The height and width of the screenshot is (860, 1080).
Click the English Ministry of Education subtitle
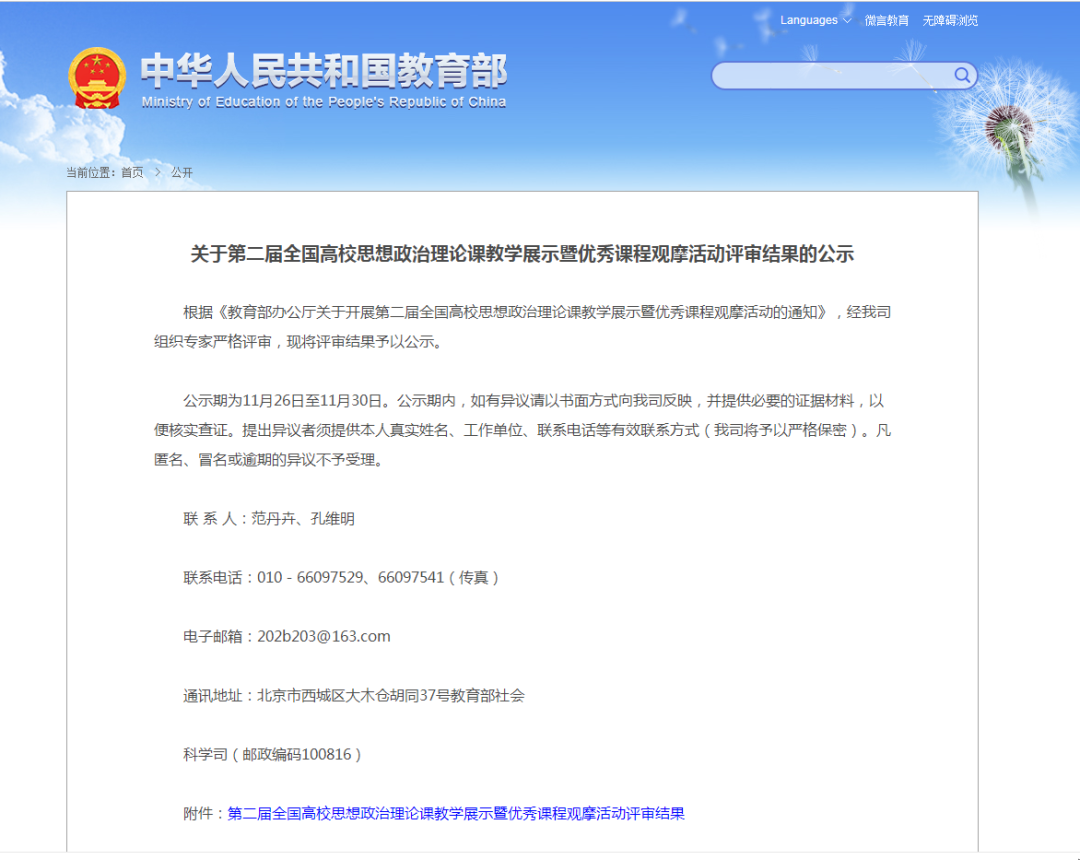323,102
